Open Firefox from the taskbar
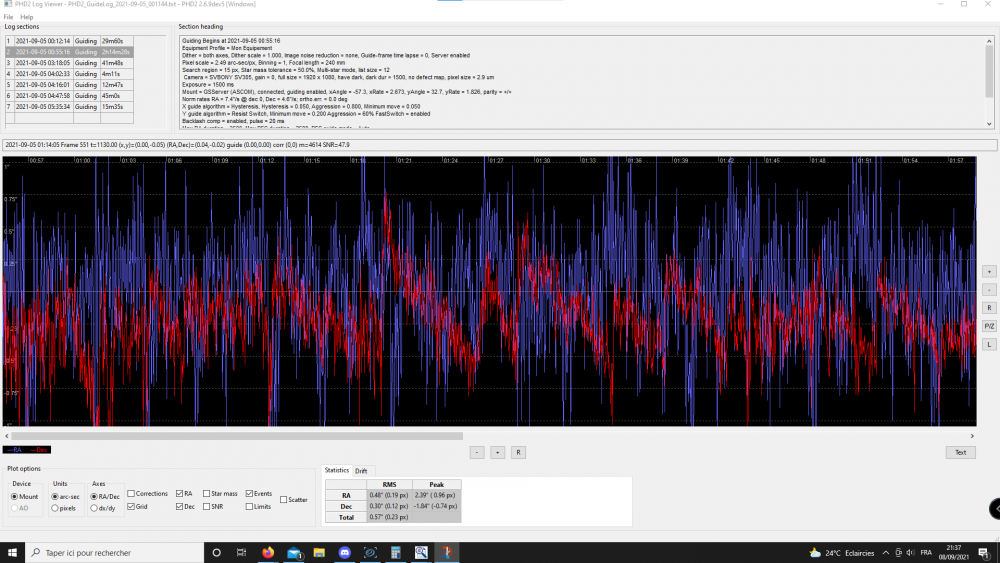 267,552
